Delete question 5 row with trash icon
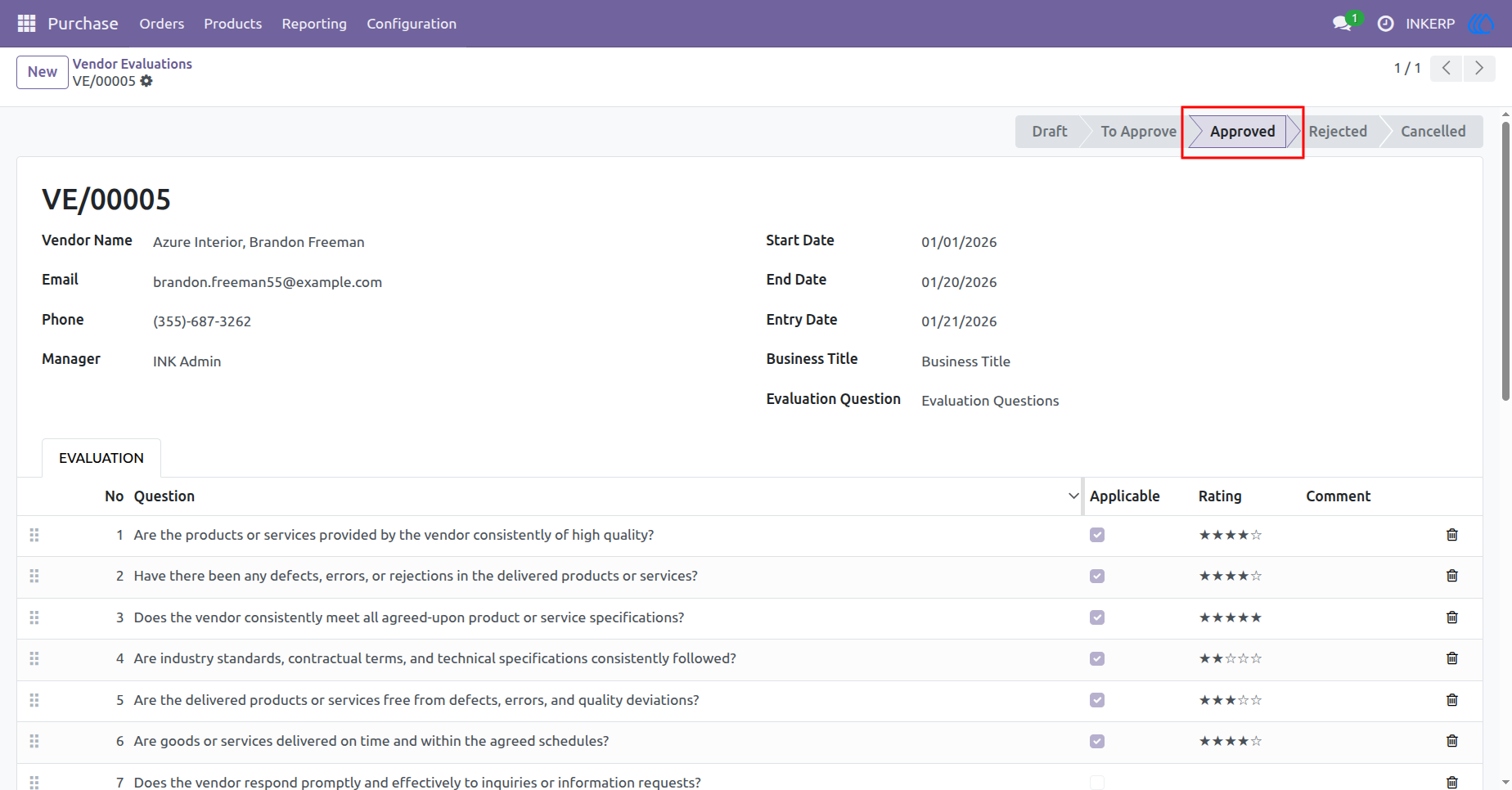Image resolution: width=1512 pixels, height=790 pixels. [1452, 700]
